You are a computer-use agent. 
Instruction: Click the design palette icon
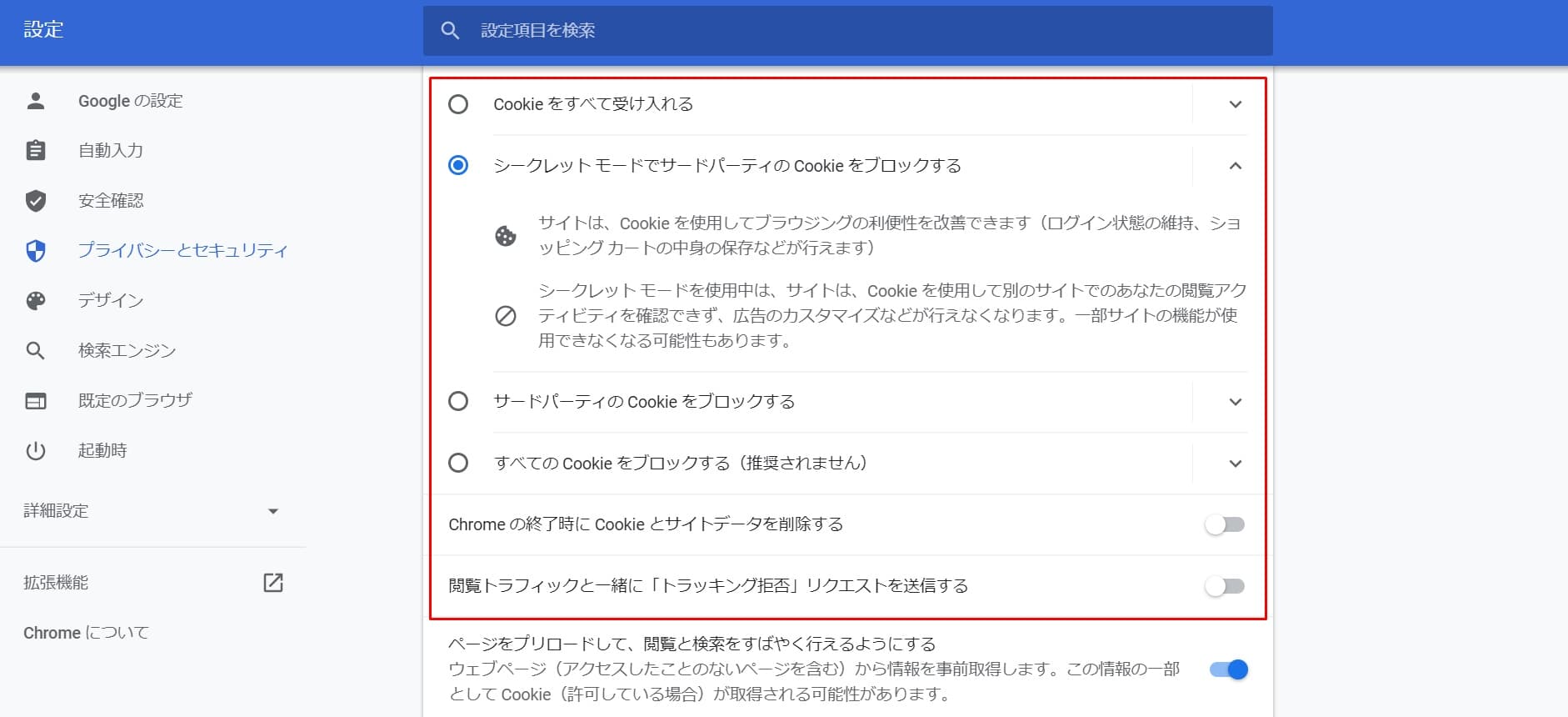pos(35,301)
